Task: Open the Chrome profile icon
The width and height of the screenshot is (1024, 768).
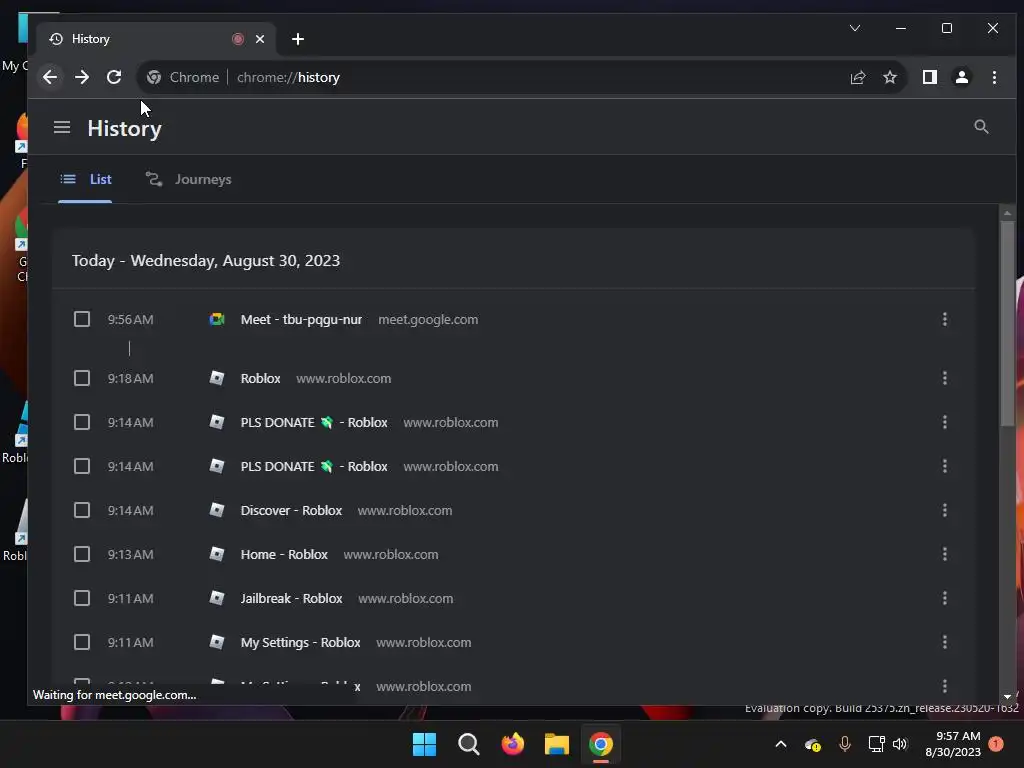Action: pos(962,77)
